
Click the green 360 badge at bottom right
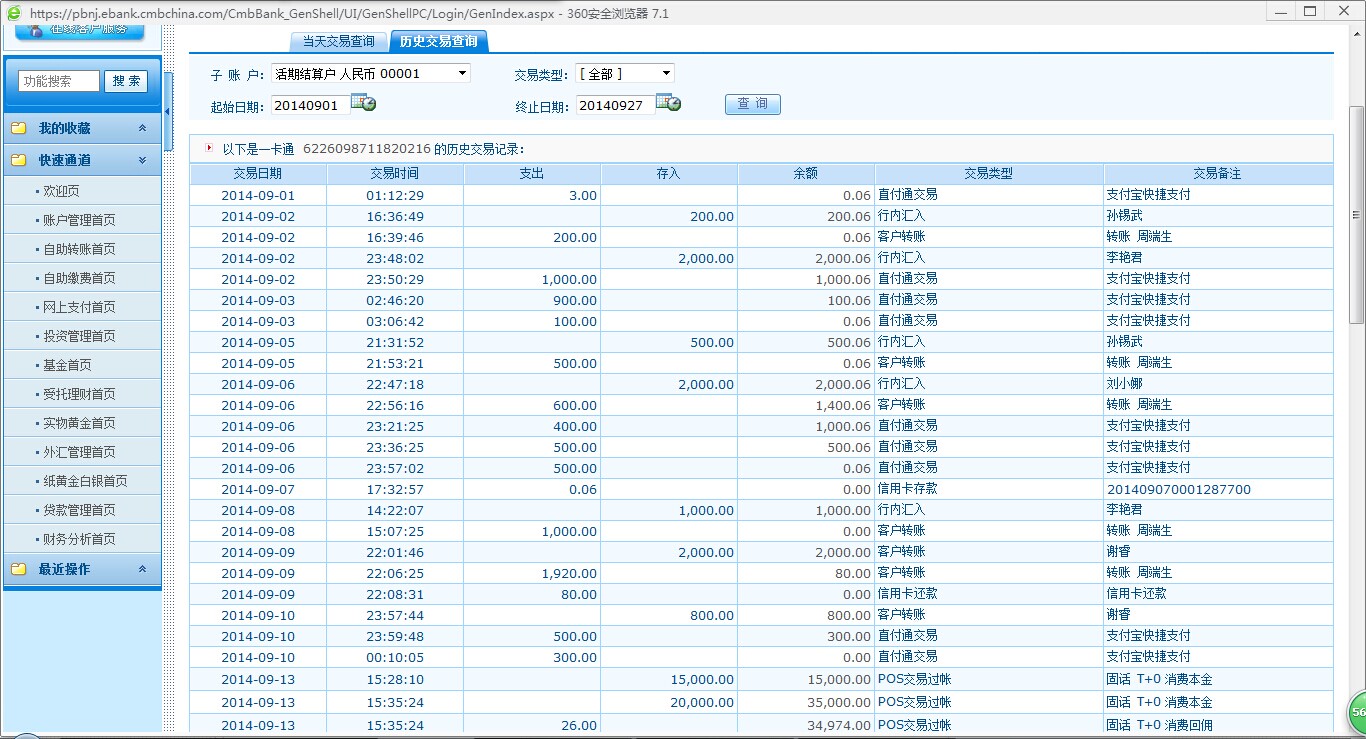click(x=1357, y=712)
